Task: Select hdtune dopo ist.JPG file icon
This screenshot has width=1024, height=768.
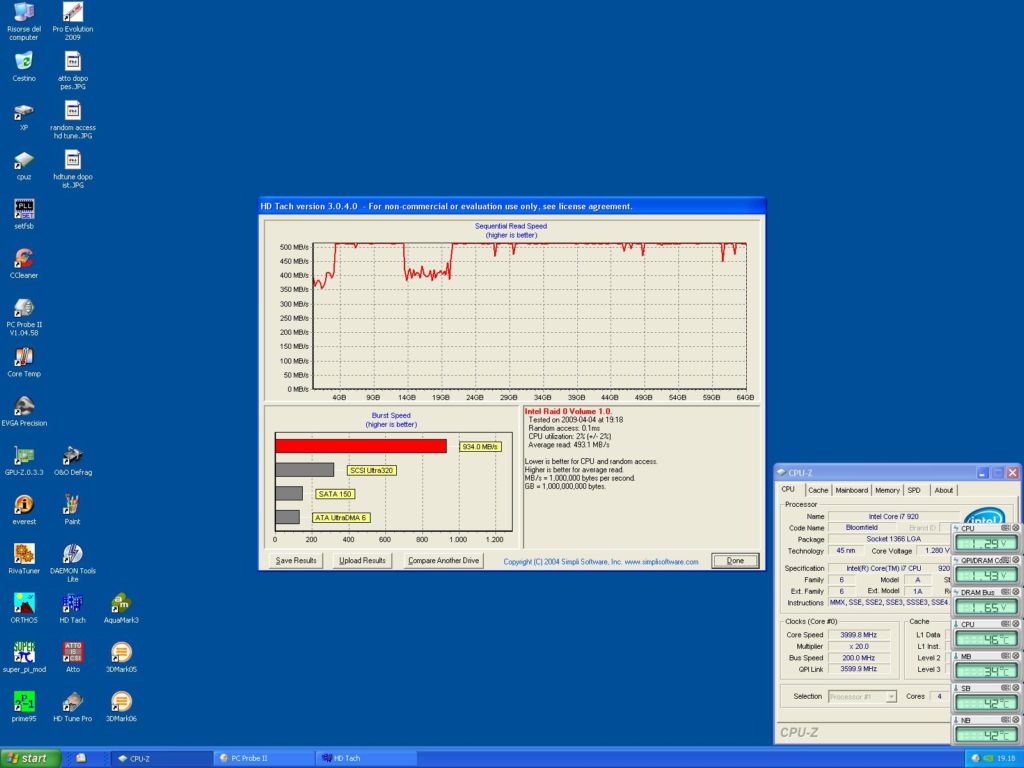Action: [x=72, y=169]
